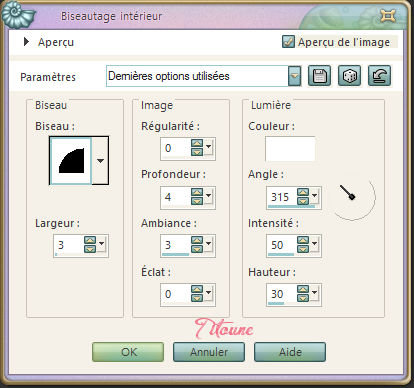Click the Ambiance value field
The image size is (414, 388).
[x=176, y=245]
